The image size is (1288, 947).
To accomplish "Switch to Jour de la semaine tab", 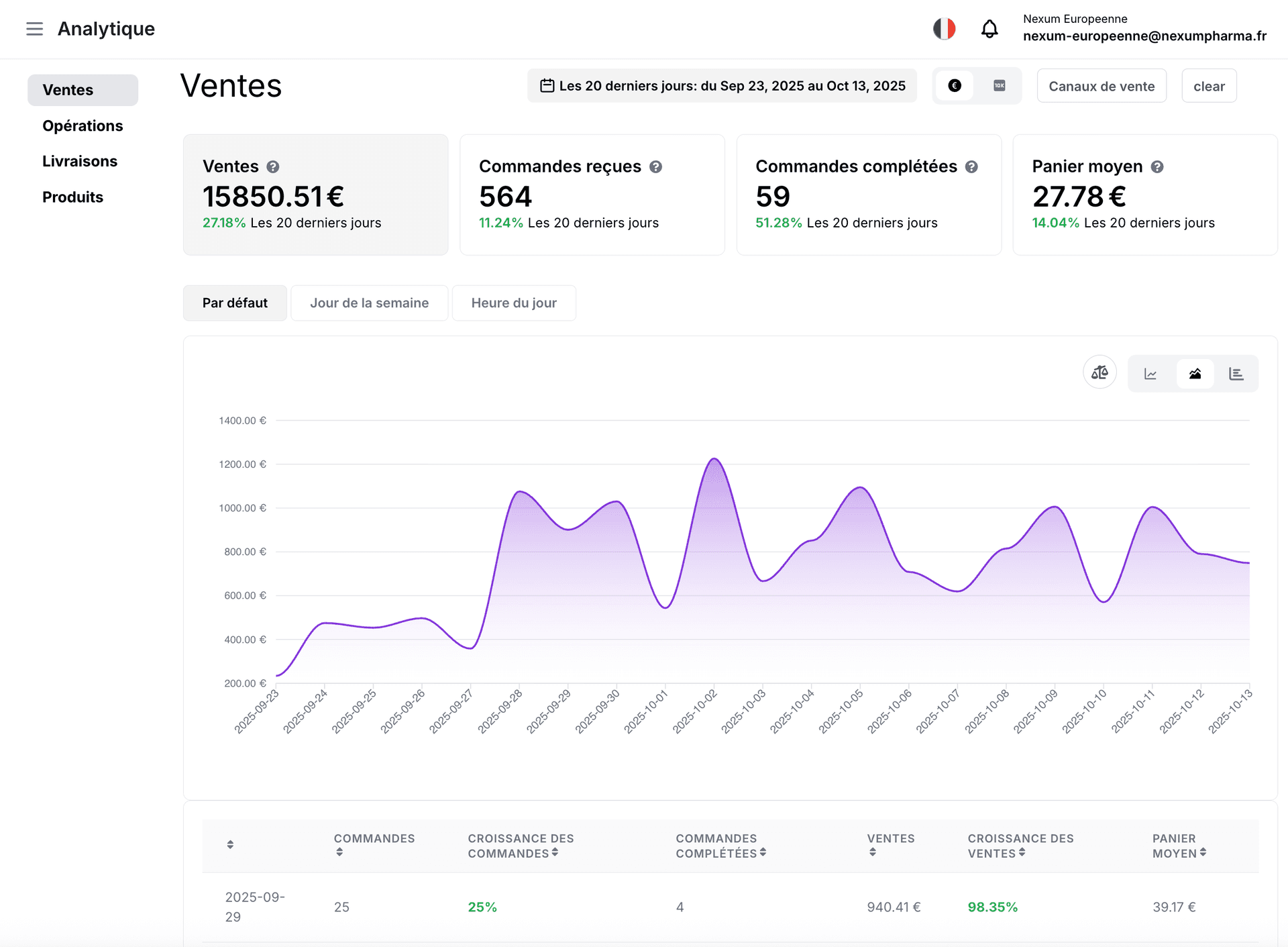I will coord(369,303).
